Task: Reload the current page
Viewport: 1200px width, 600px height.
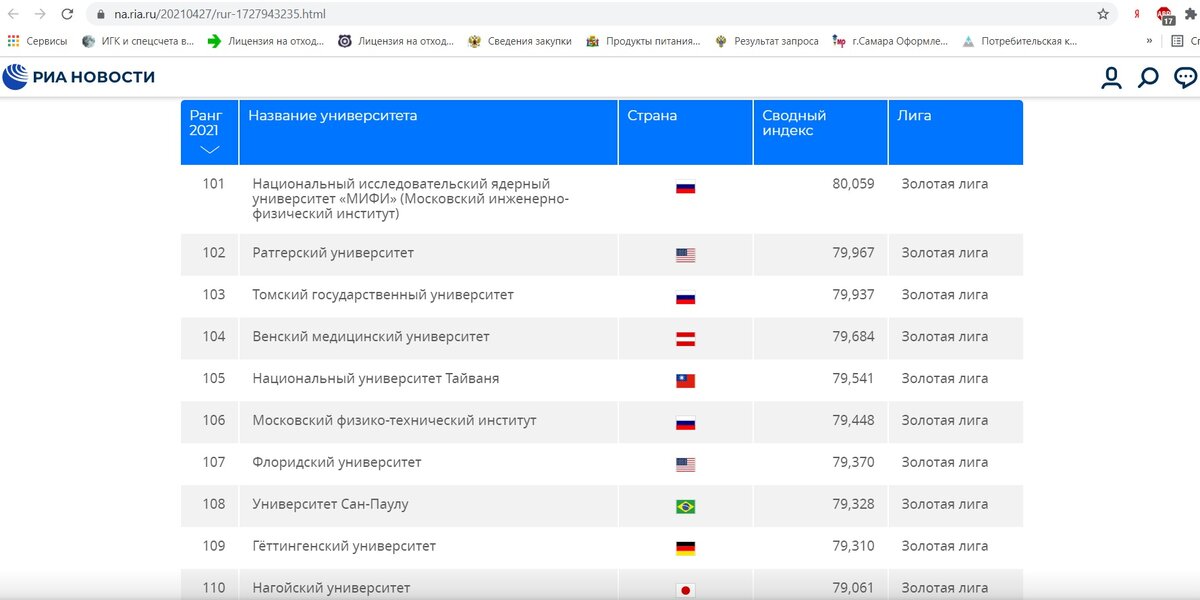Action: click(67, 14)
